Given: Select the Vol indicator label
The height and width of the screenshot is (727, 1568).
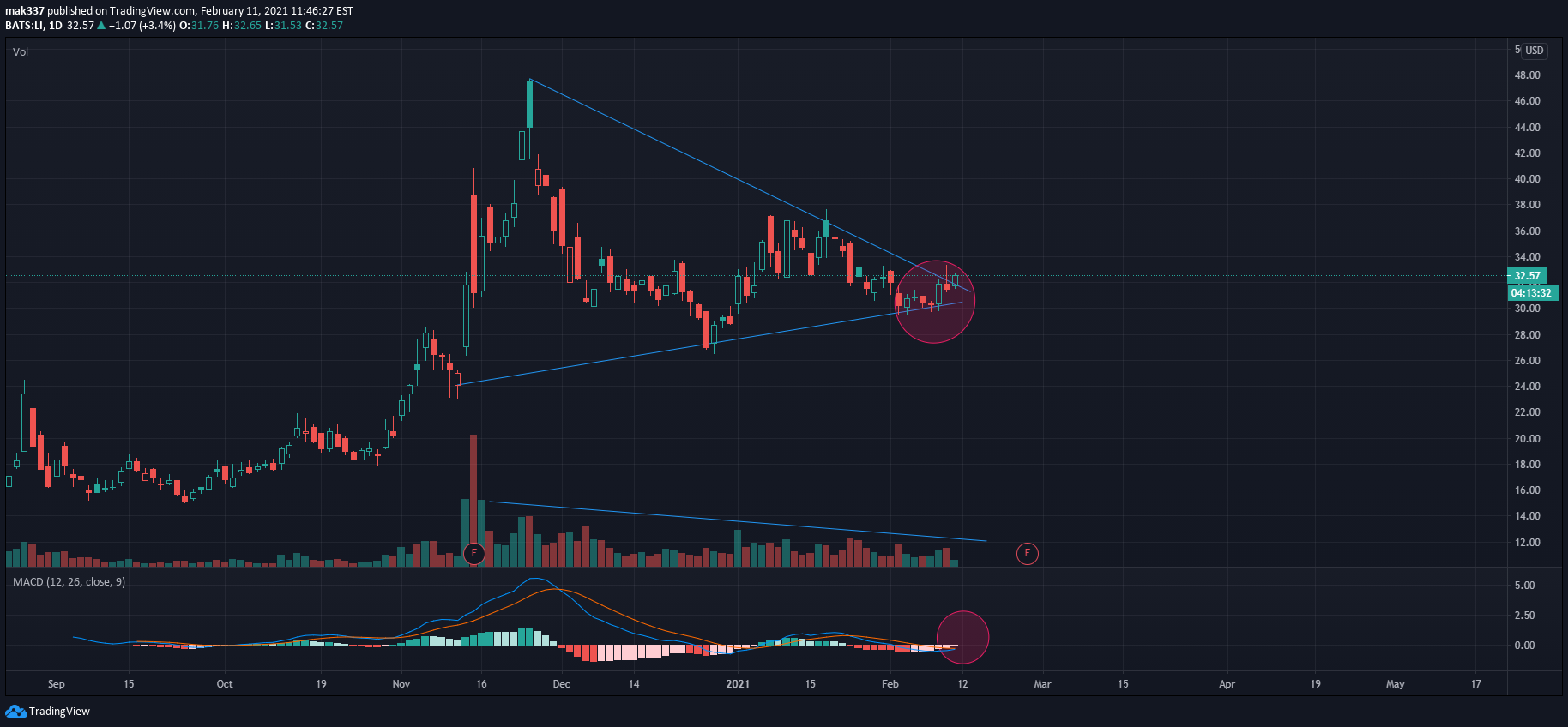Looking at the screenshot, I should click(x=21, y=51).
